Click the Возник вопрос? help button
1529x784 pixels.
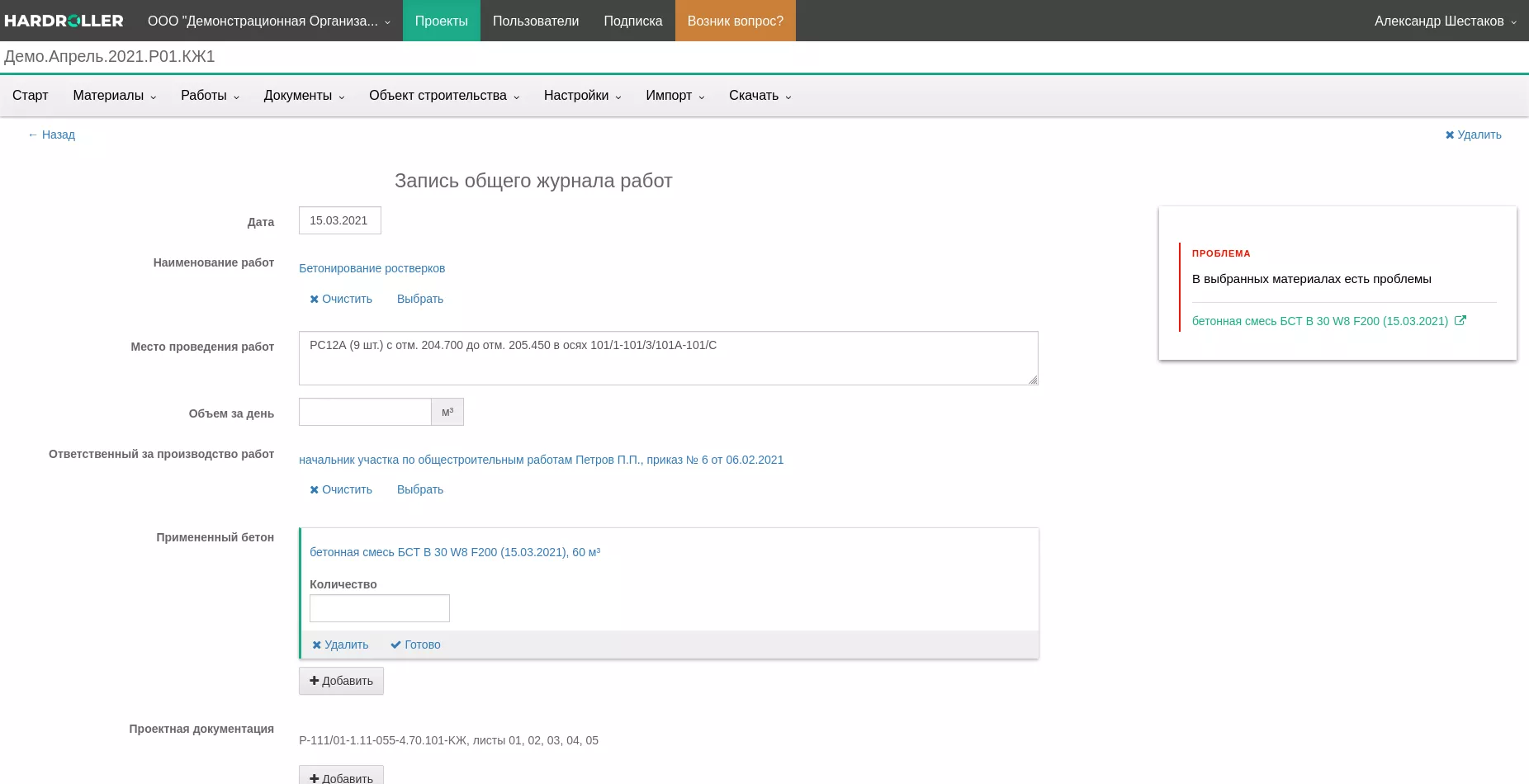pyautogui.click(x=735, y=21)
